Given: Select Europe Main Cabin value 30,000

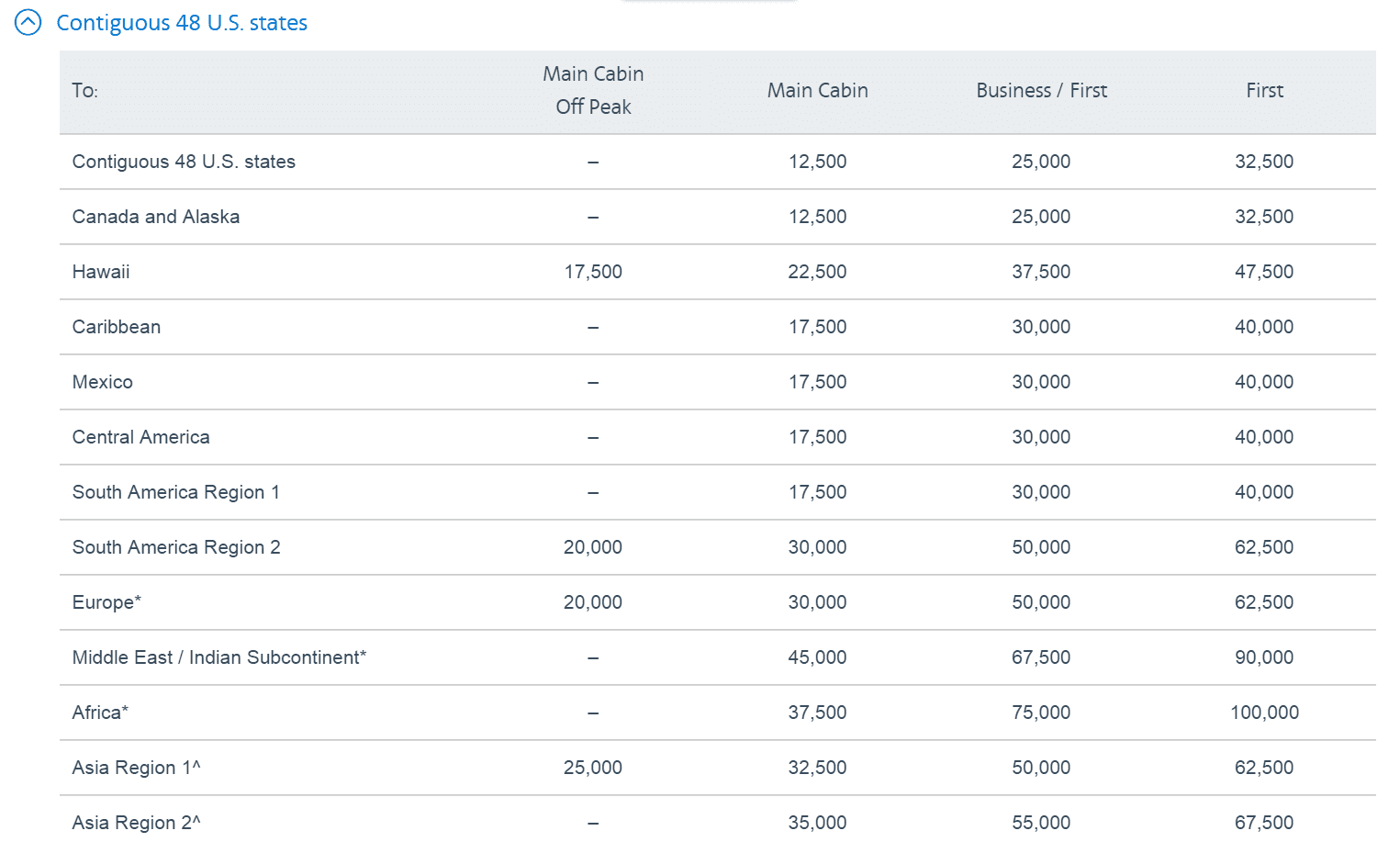Looking at the screenshot, I should point(817,602).
